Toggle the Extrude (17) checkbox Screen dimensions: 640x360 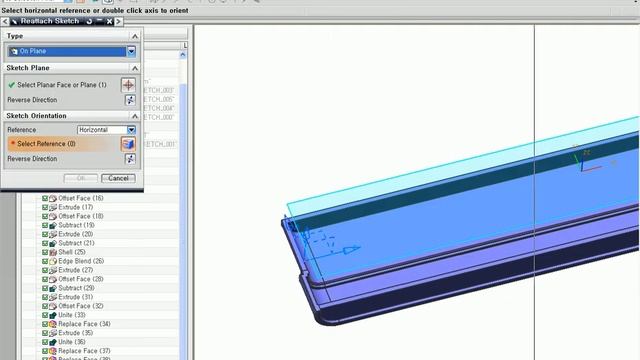tap(45, 207)
